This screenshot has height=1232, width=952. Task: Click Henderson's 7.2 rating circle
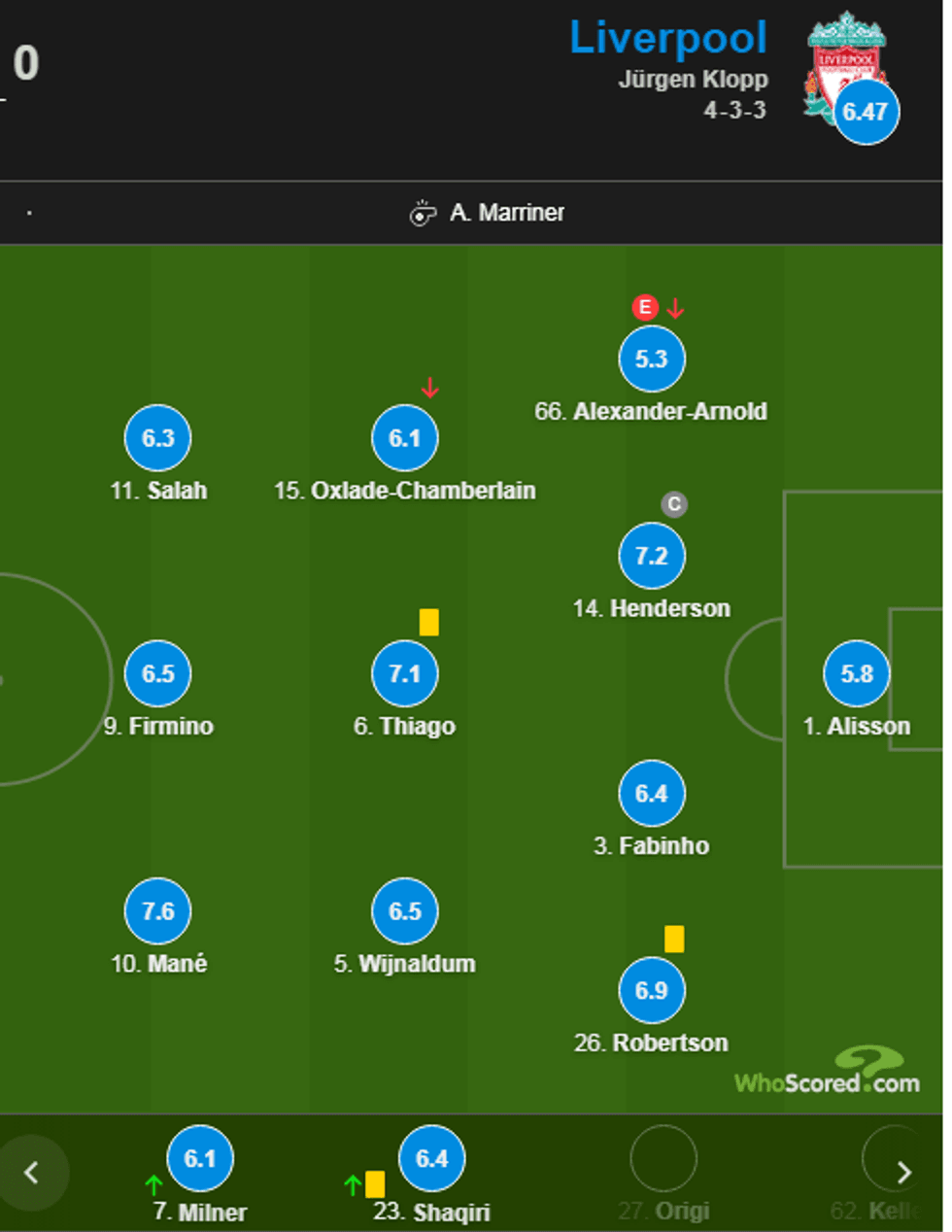pyautogui.click(x=652, y=556)
